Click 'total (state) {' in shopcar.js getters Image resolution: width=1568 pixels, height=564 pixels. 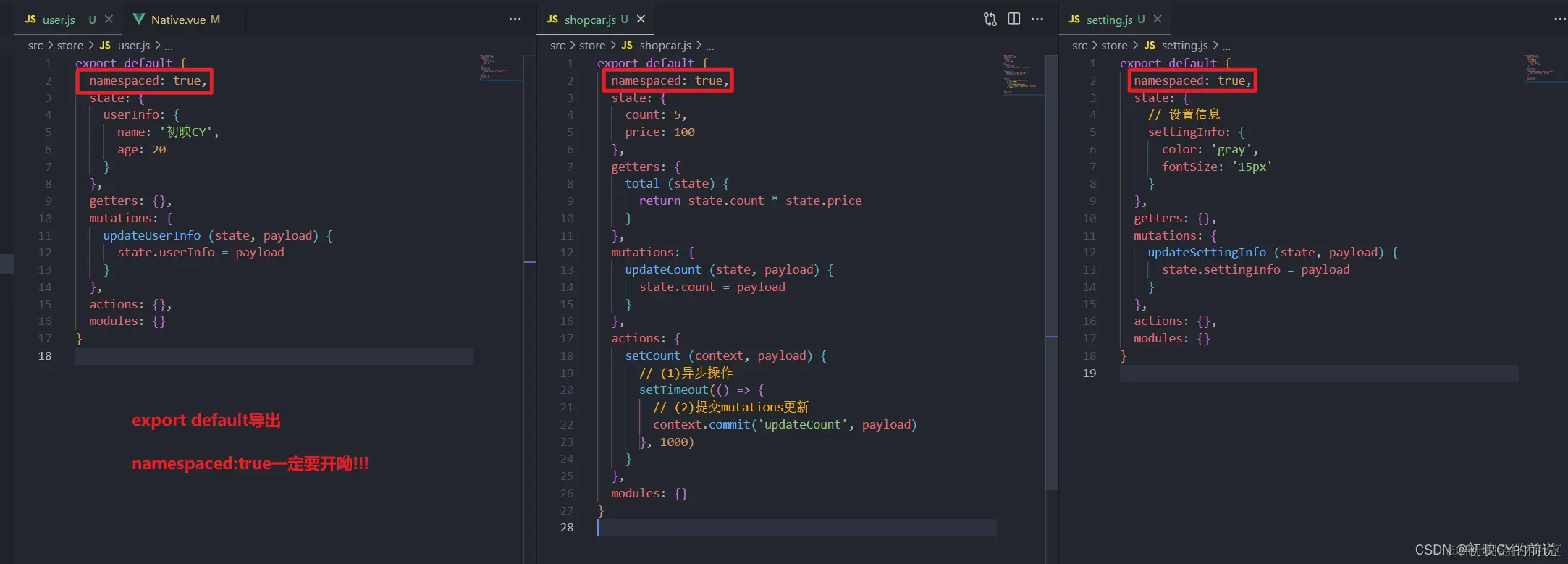coord(677,183)
